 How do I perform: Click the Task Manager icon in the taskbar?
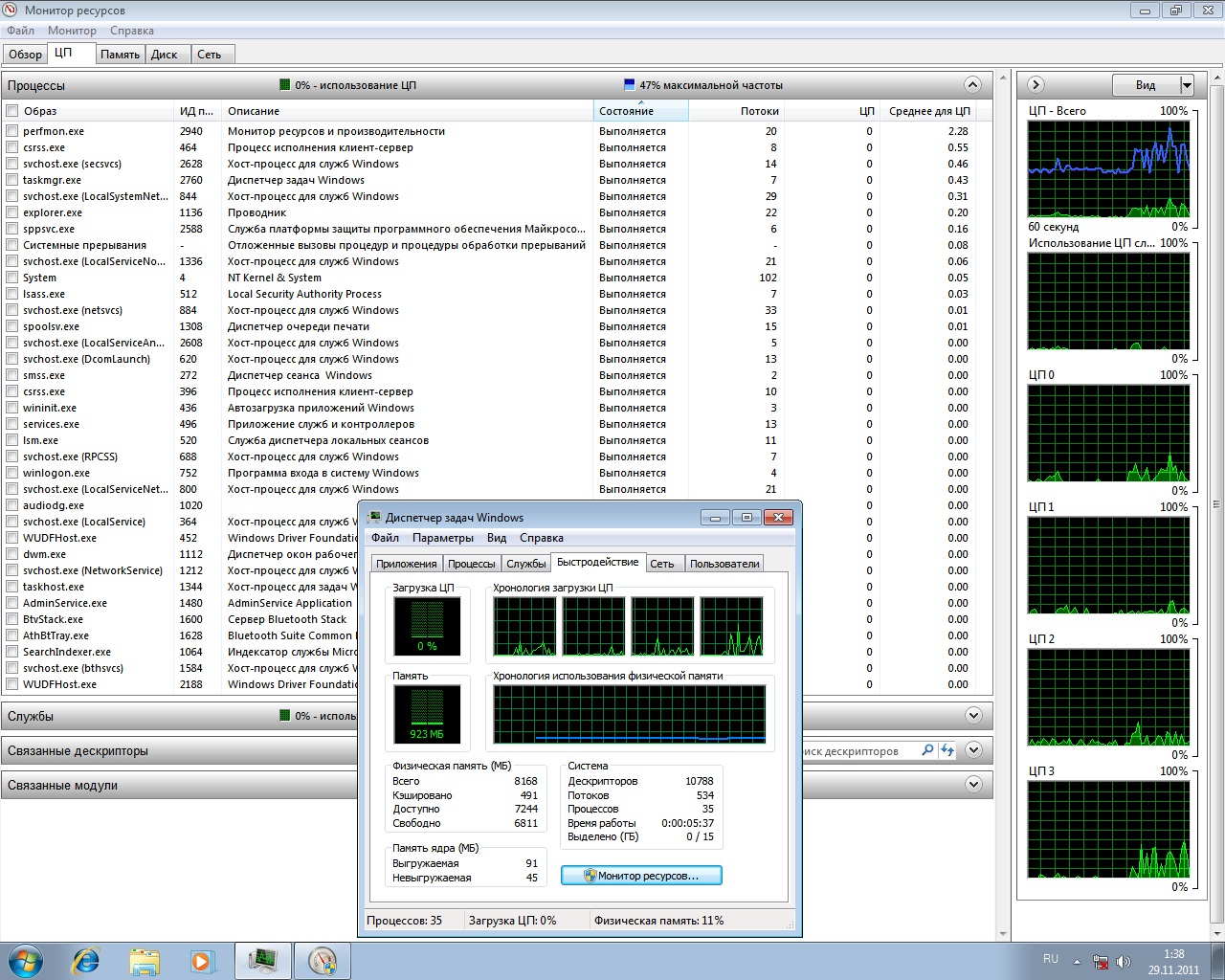(262, 960)
